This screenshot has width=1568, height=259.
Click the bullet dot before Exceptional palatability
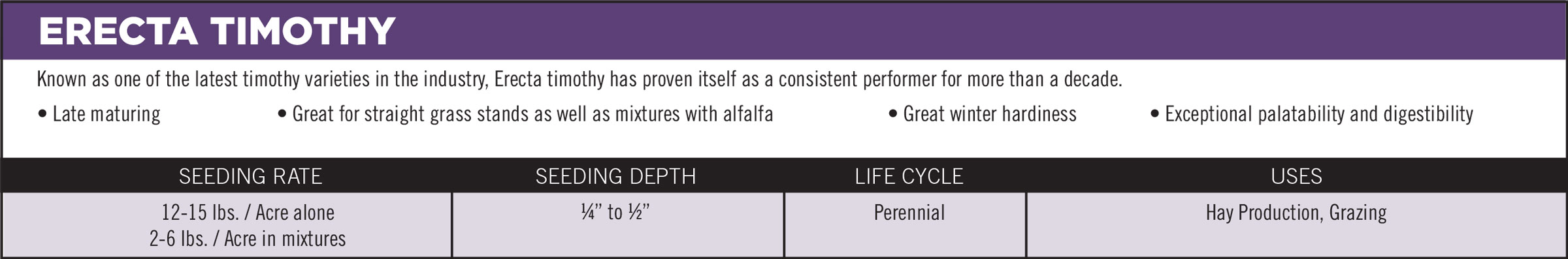[x=1155, y=115]
